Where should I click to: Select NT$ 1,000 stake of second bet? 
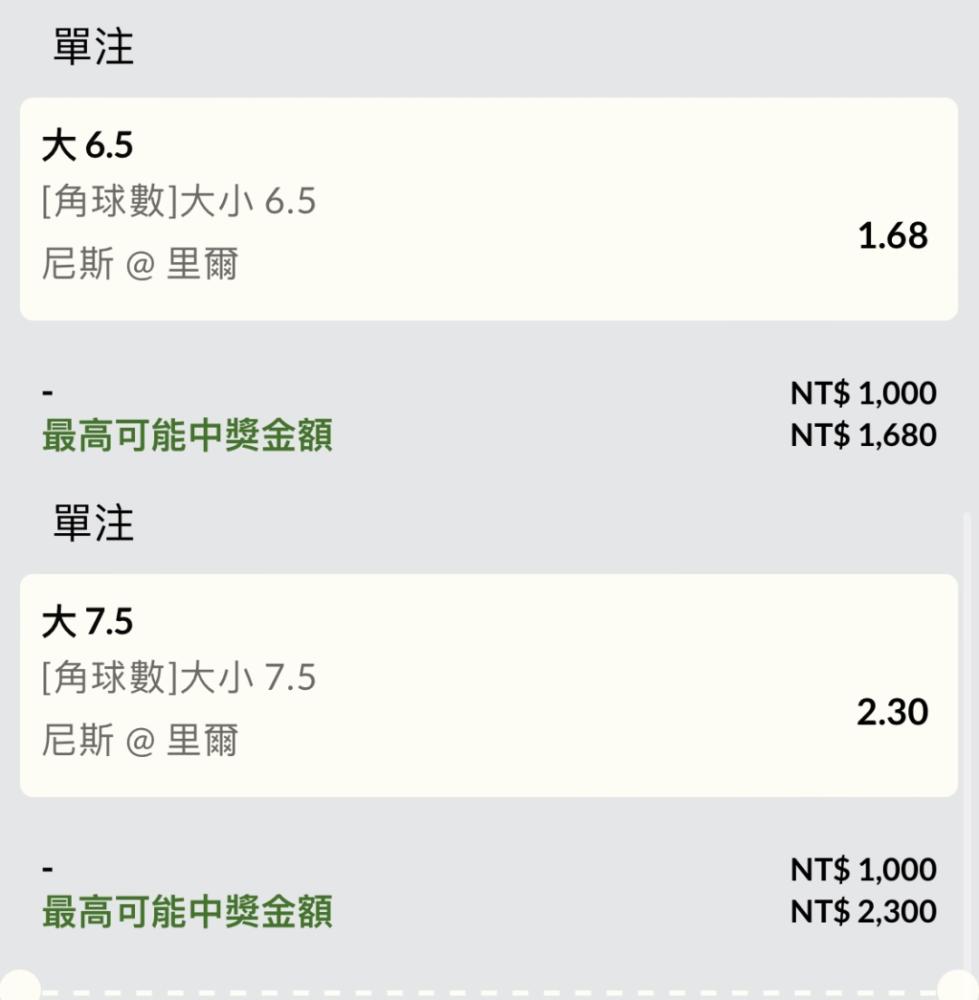pos(863,869)
